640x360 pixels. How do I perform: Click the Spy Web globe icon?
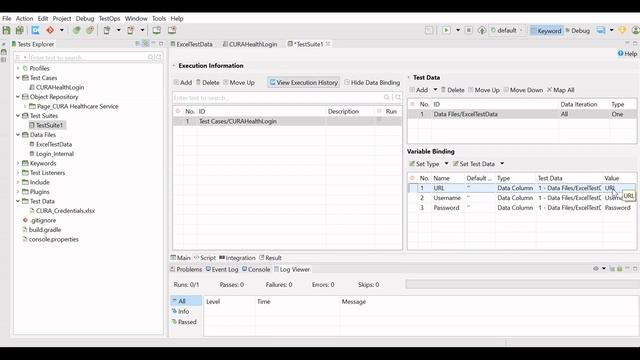(x=90, y=30)
